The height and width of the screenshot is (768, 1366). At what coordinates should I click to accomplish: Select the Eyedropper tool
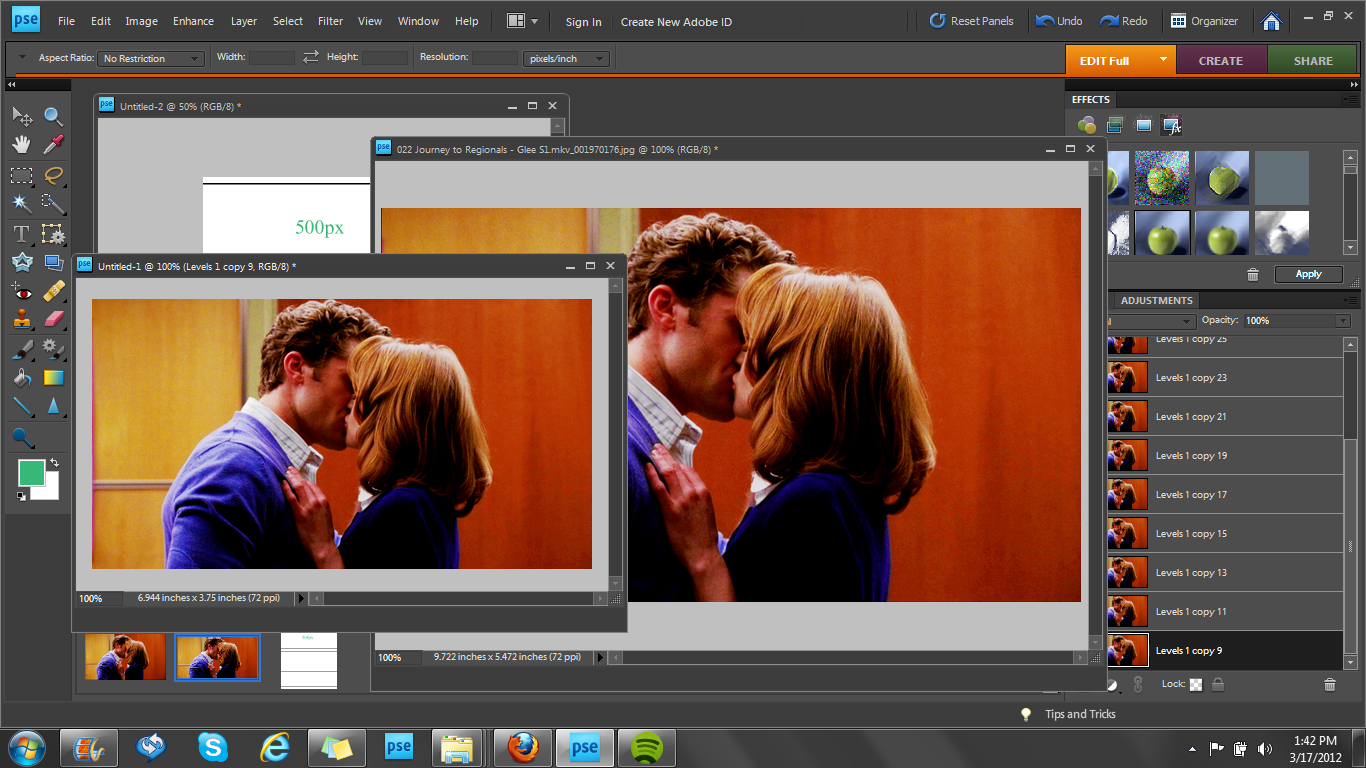pos(54,145)
